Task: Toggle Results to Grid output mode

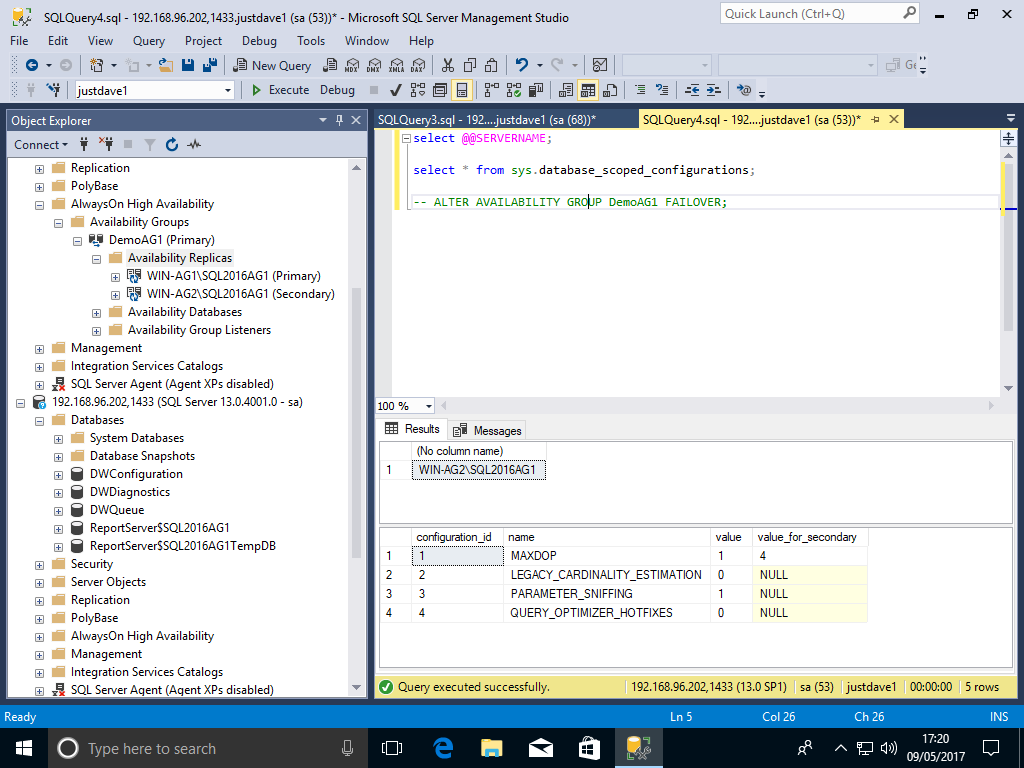Action: (588, 90)
